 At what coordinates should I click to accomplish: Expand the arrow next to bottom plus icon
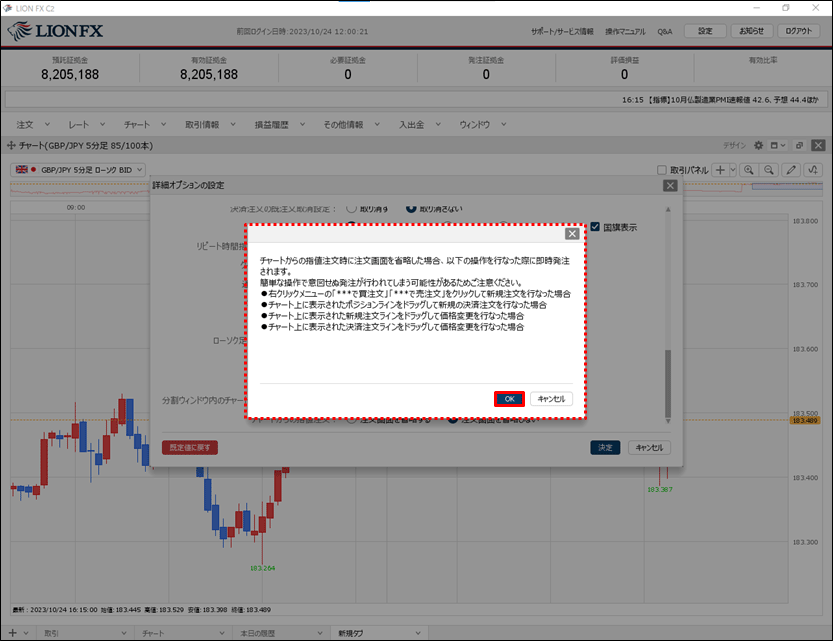click(26, 633)
